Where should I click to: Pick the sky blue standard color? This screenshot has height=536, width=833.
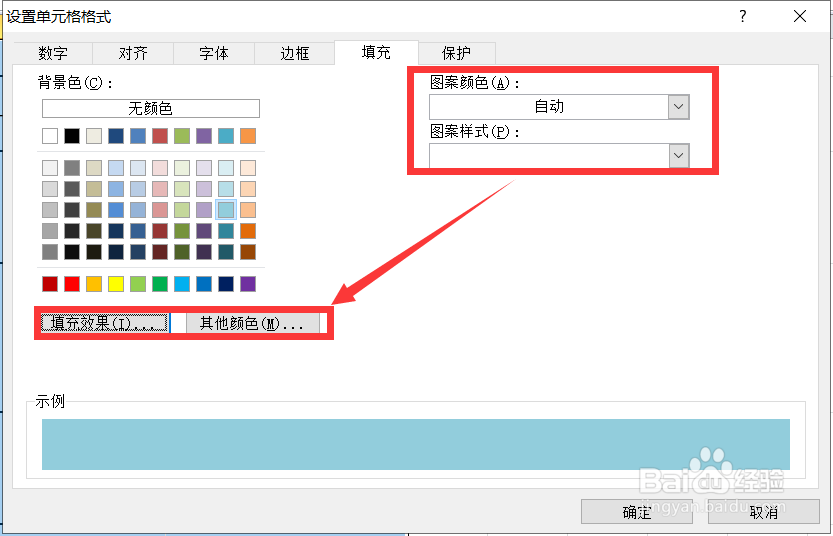182,284
